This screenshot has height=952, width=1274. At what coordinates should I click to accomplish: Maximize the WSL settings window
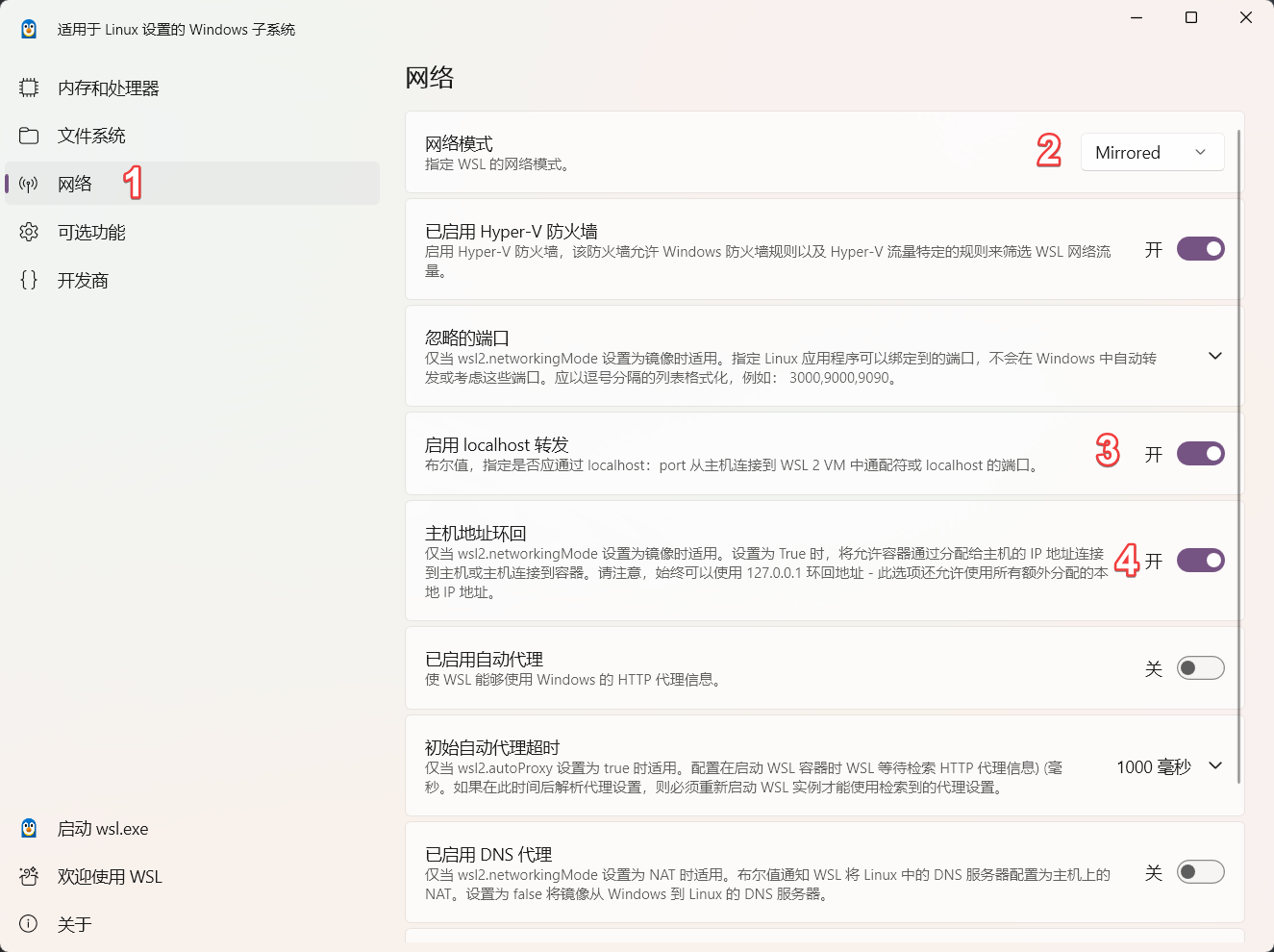(x=1191, y=17)
